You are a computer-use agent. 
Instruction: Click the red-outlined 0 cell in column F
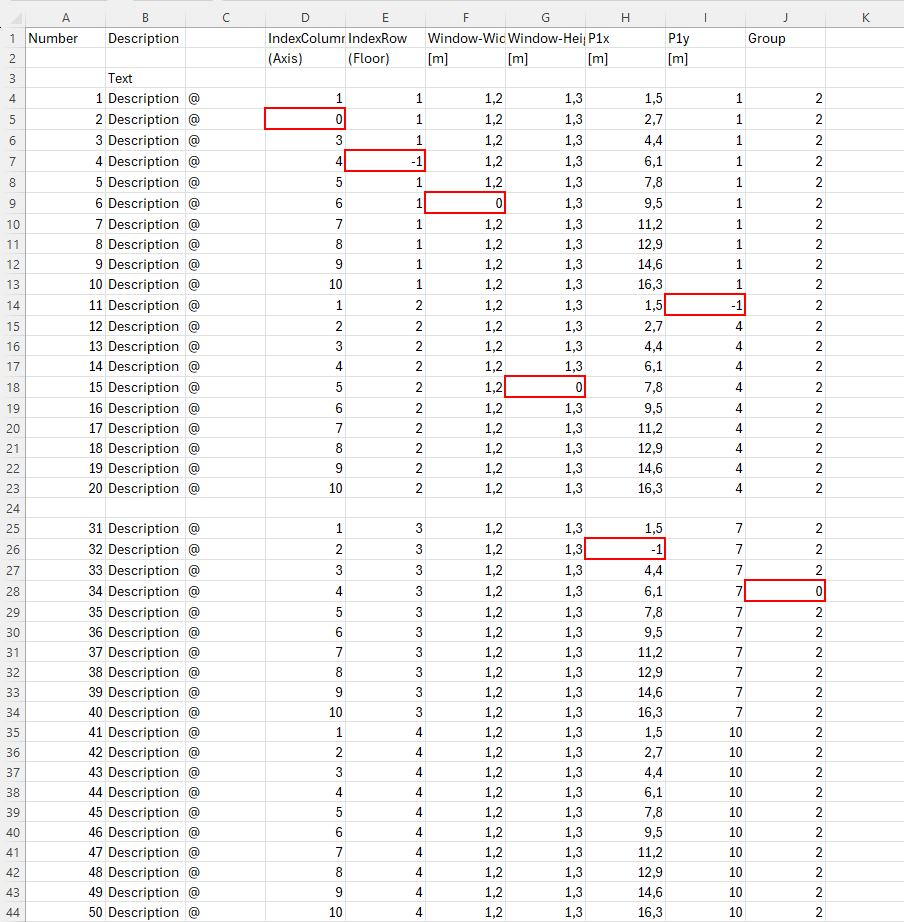click(465, 203)
